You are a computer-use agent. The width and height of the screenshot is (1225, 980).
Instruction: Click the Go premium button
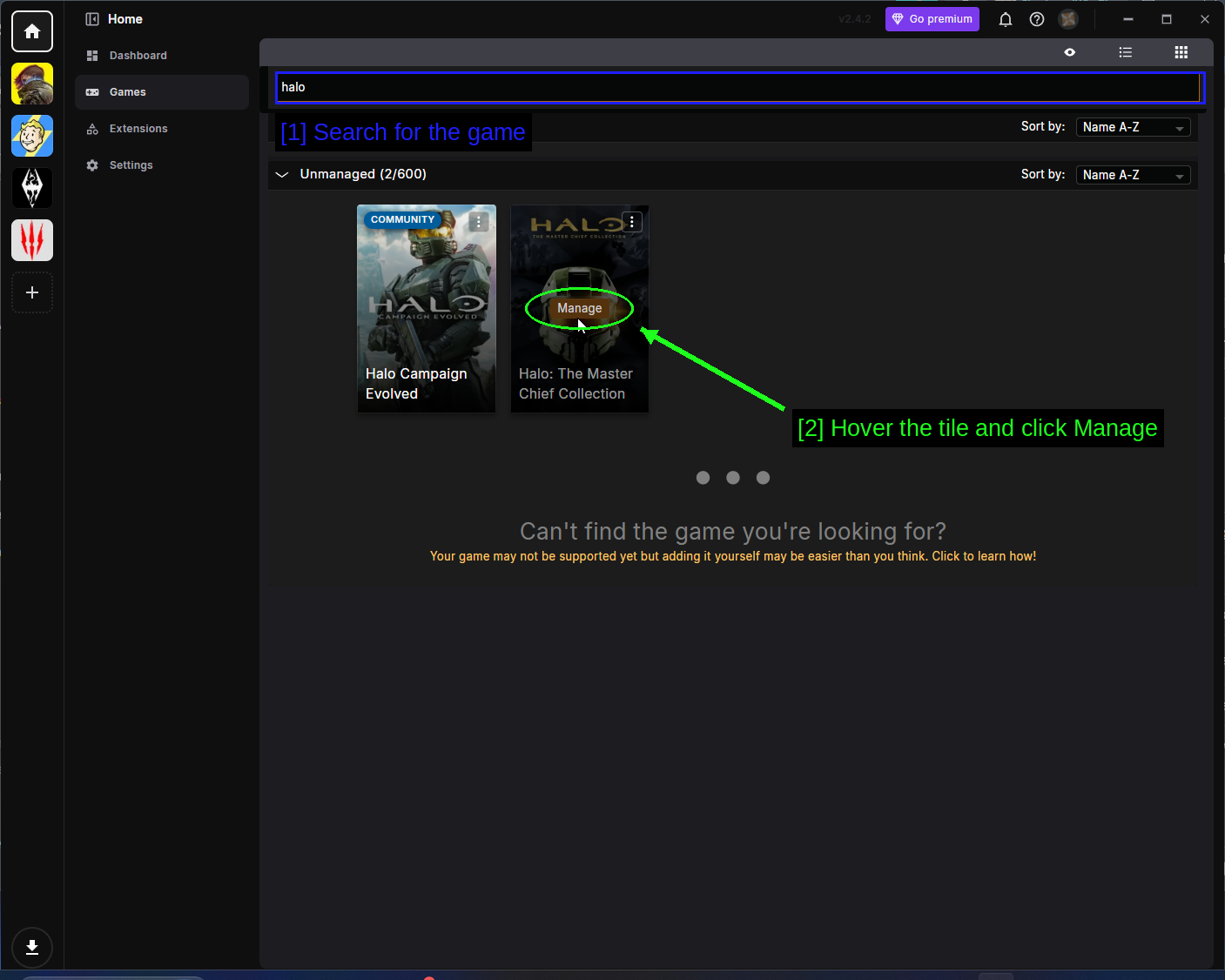(x=932, y=19)
